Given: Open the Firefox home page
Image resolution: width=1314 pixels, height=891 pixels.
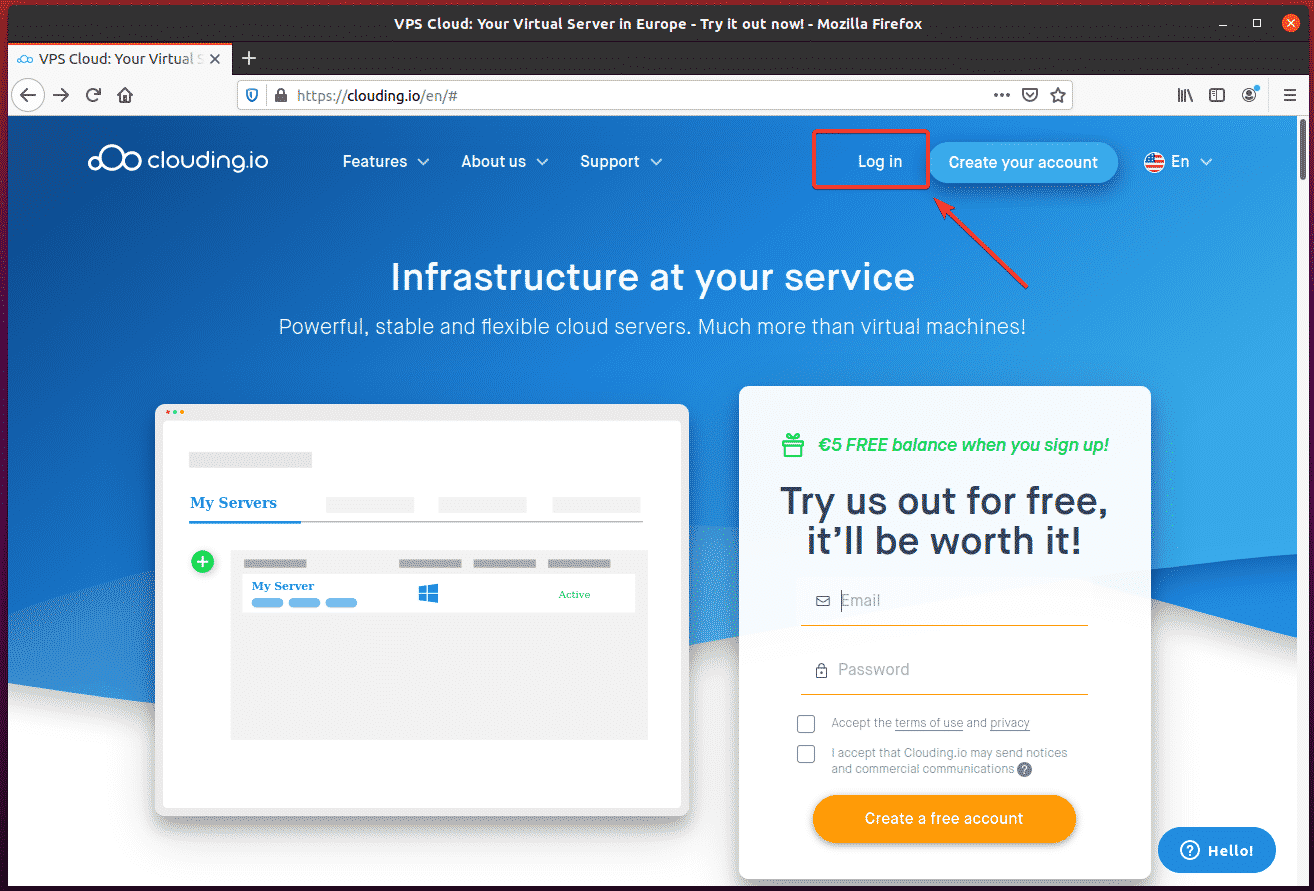Looking at the screenshot, I should point(125,95).
